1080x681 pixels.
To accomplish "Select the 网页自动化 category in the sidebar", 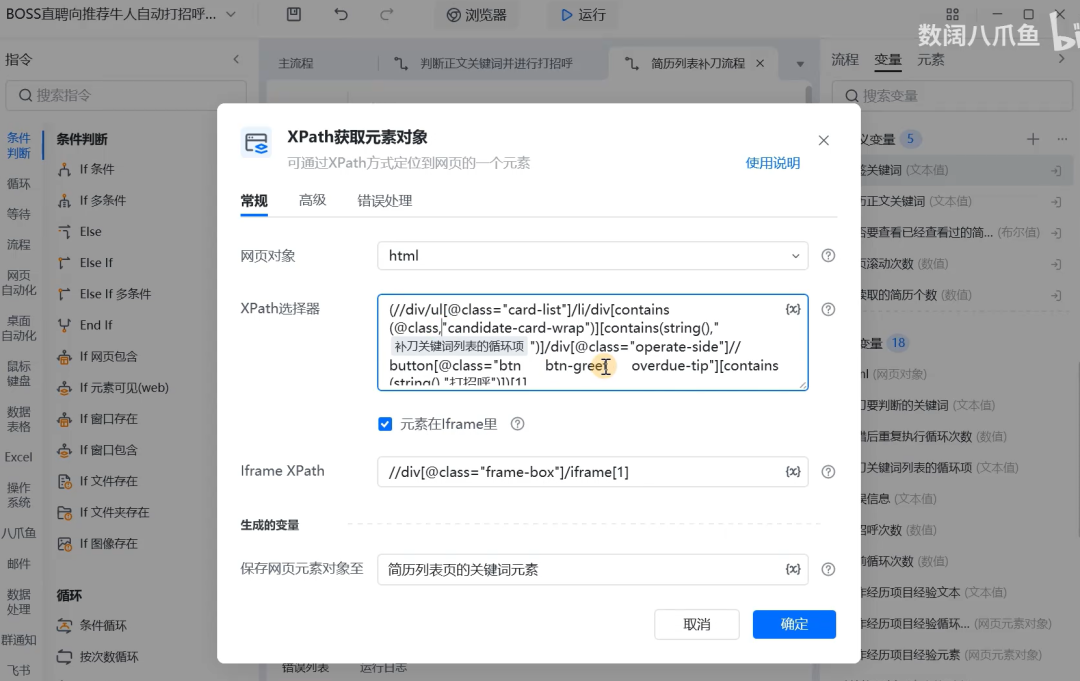I will point(19,282).
